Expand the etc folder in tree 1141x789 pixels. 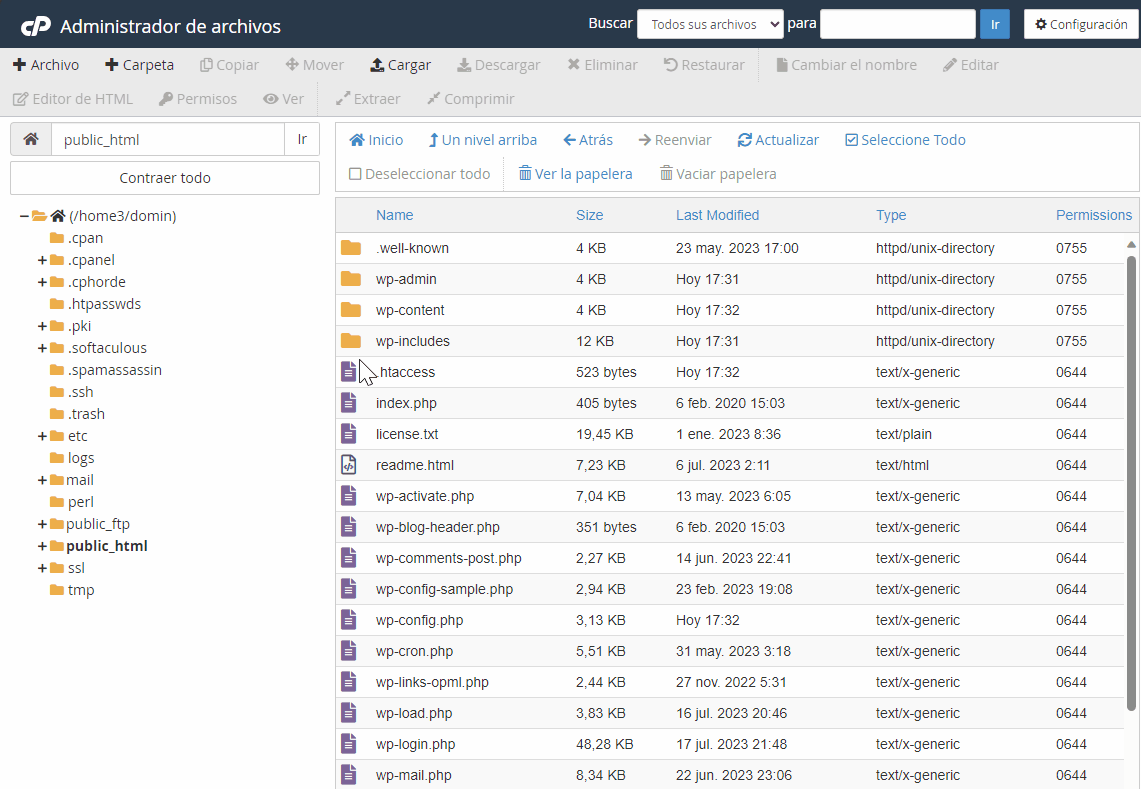click(x=42, y=436)
